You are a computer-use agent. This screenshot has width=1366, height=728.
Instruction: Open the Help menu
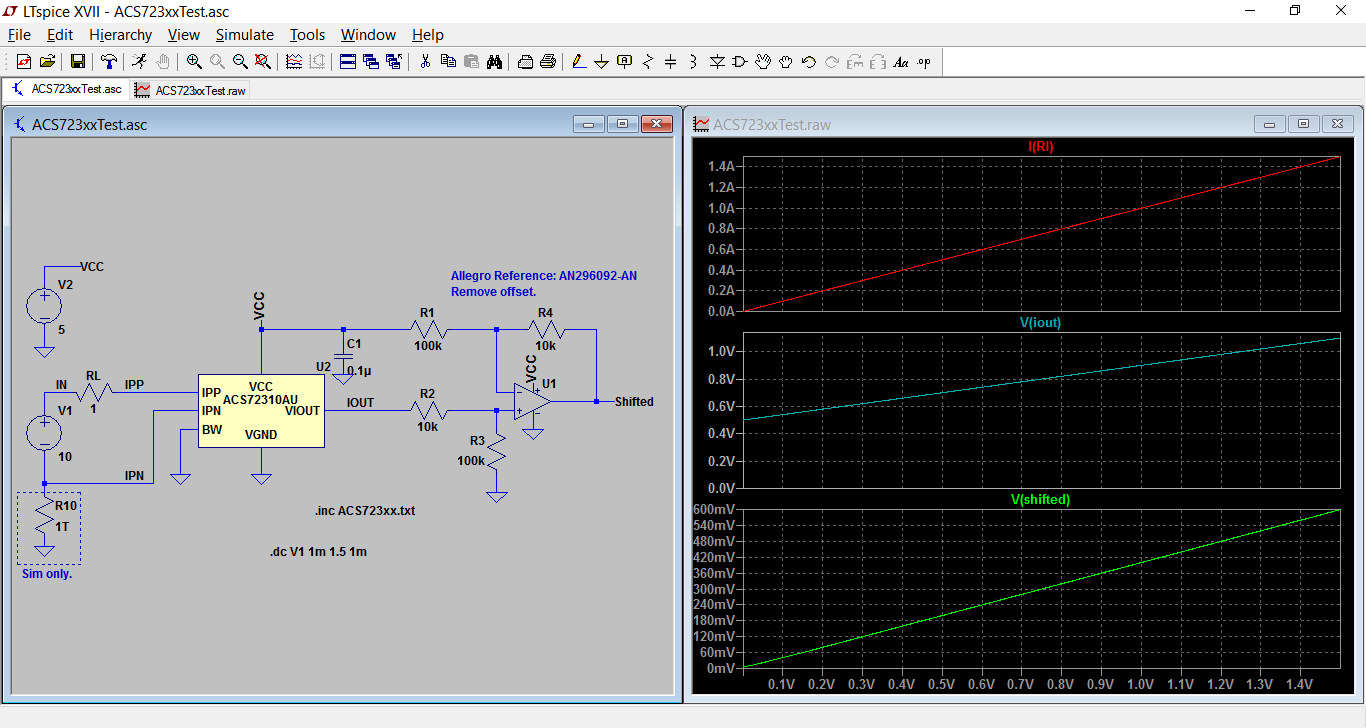pos(428,35)
